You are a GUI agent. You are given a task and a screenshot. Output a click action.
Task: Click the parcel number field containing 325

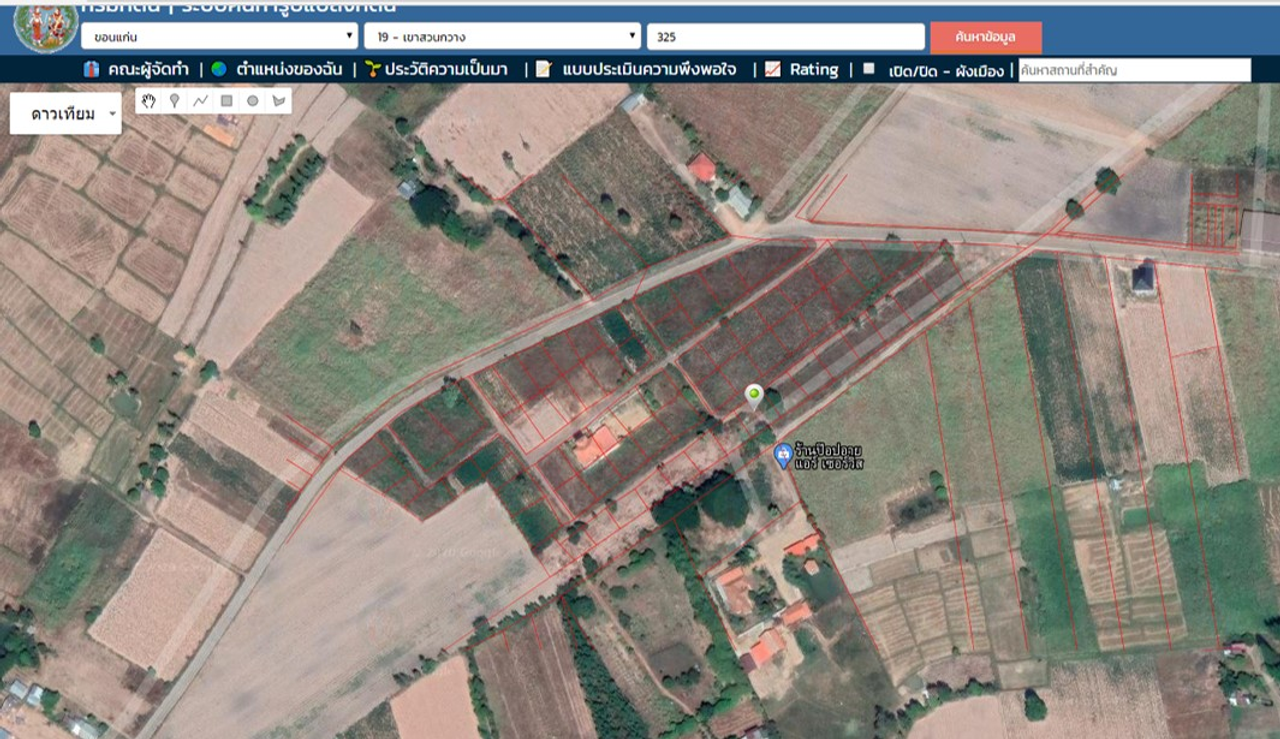click(x=785, y=37)
